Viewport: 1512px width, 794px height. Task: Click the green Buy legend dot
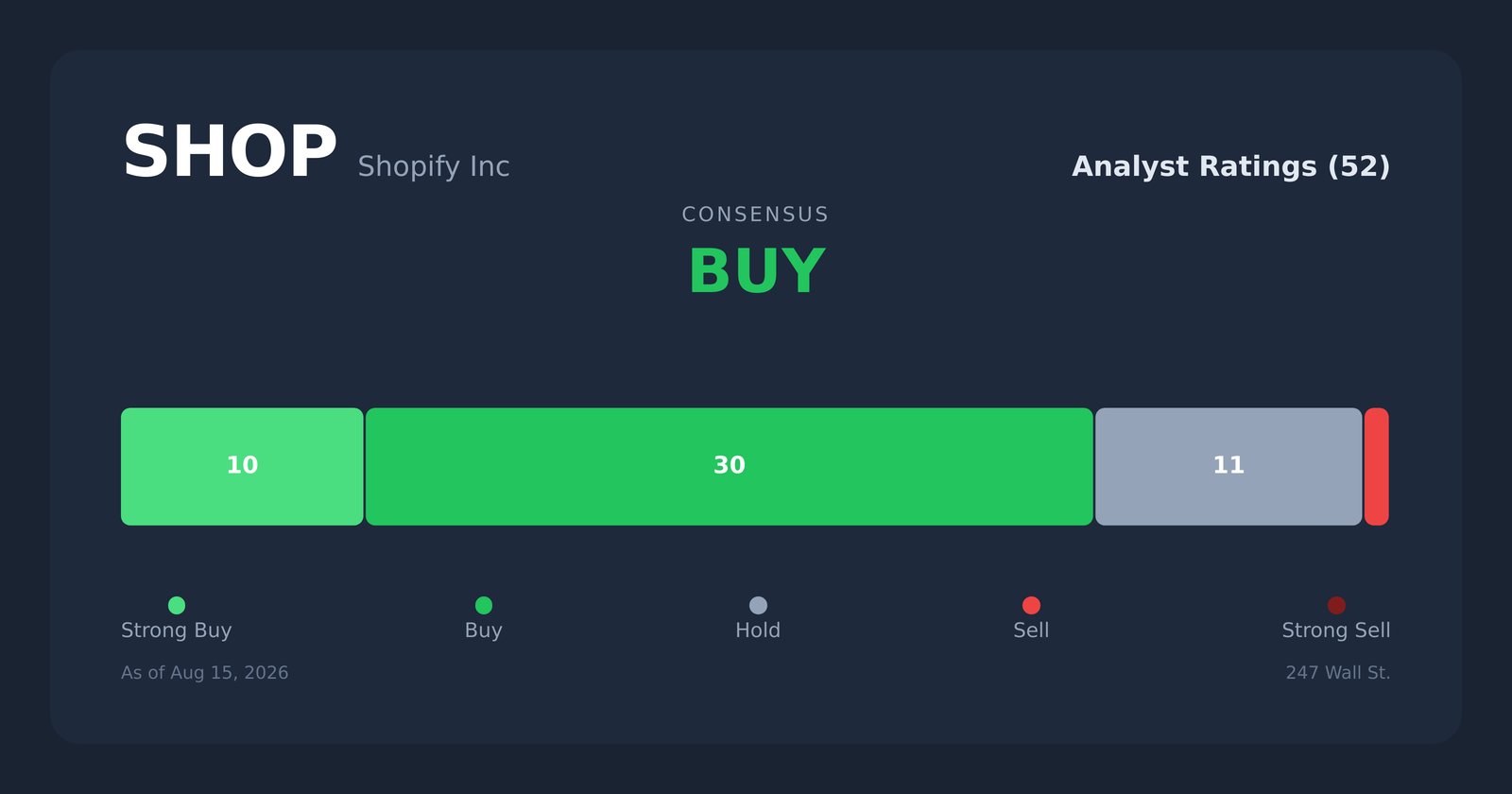[x=484, y=605]
